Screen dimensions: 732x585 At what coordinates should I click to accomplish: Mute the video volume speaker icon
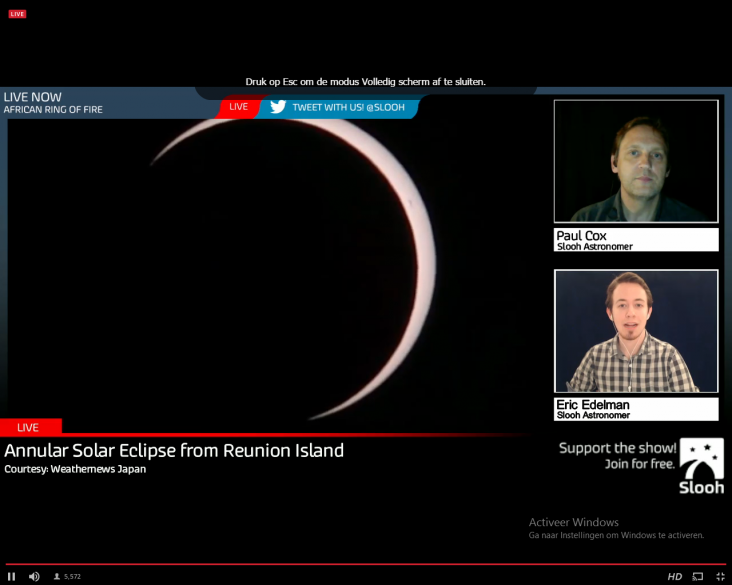point(34,577)
